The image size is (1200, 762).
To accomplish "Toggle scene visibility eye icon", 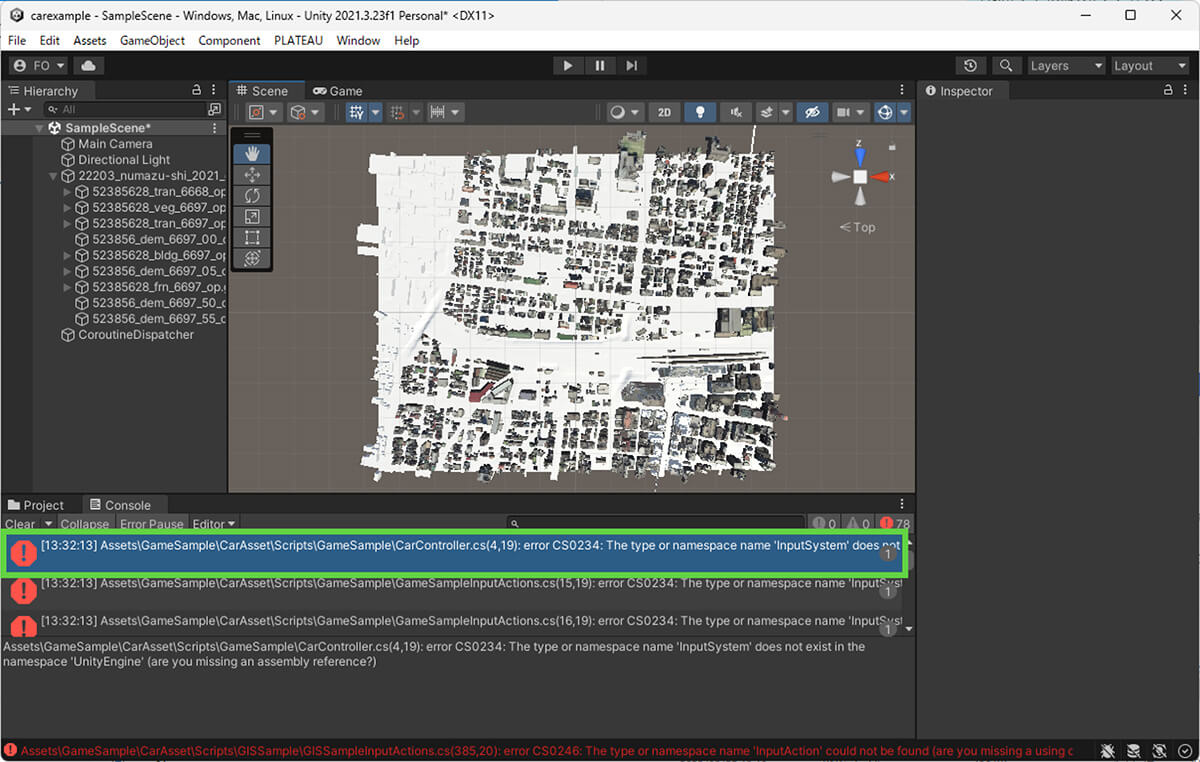I will [811, 113].
